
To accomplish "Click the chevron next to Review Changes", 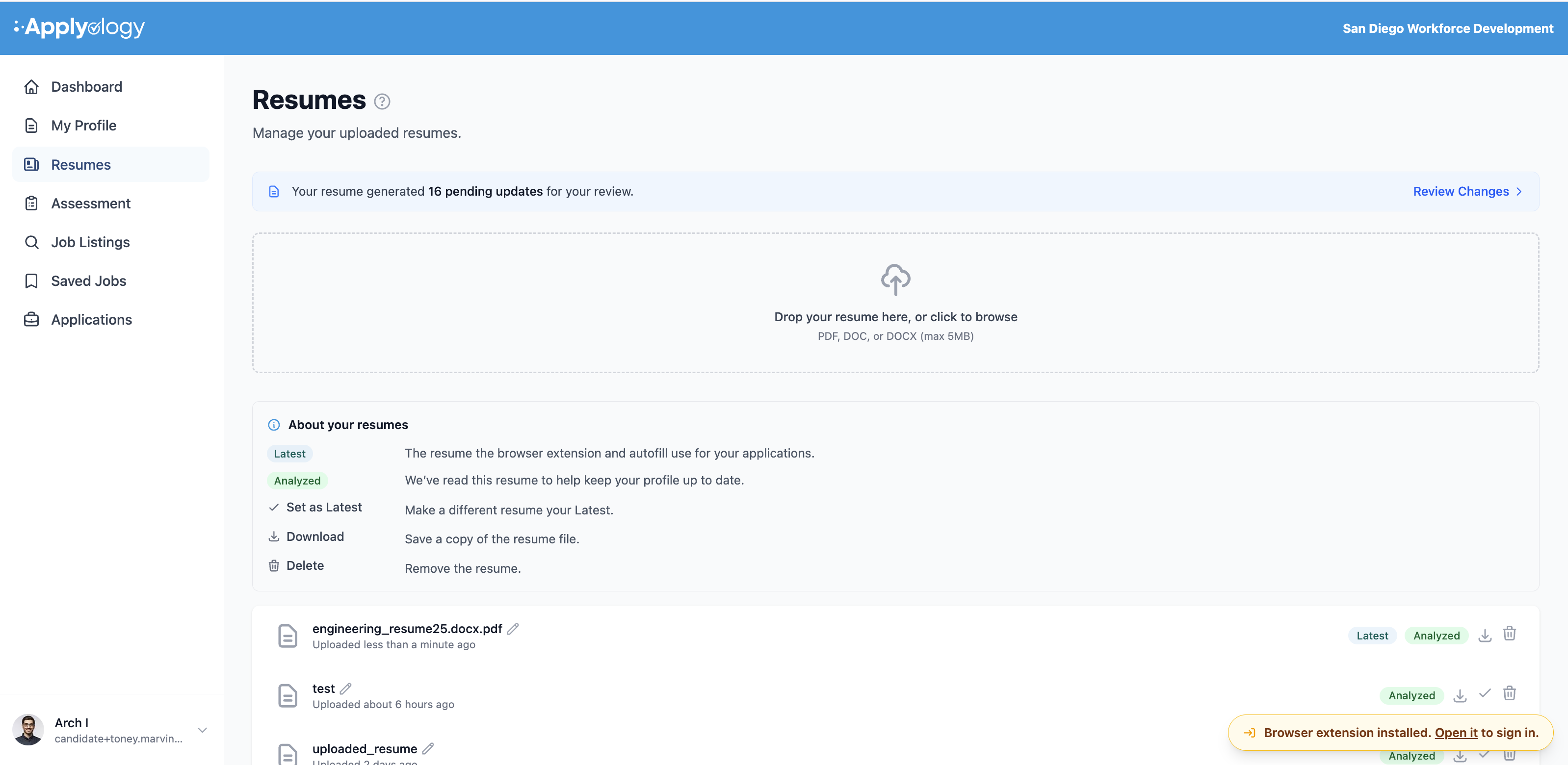I will (x=1519, y=192).
